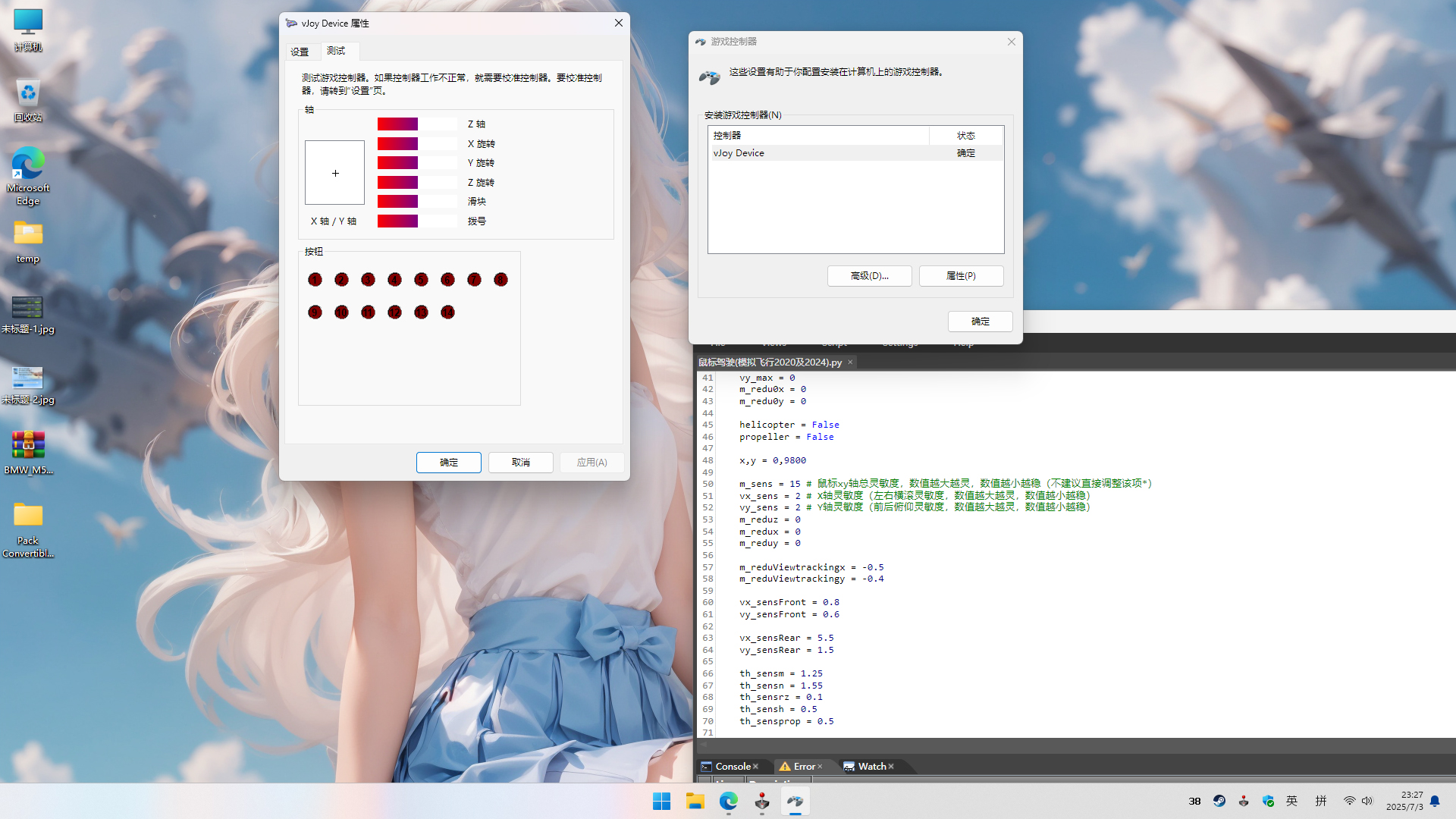The image size is (1456, 819).
Task: Open the Windows Start menu
Action: click(x=661, y=802)
